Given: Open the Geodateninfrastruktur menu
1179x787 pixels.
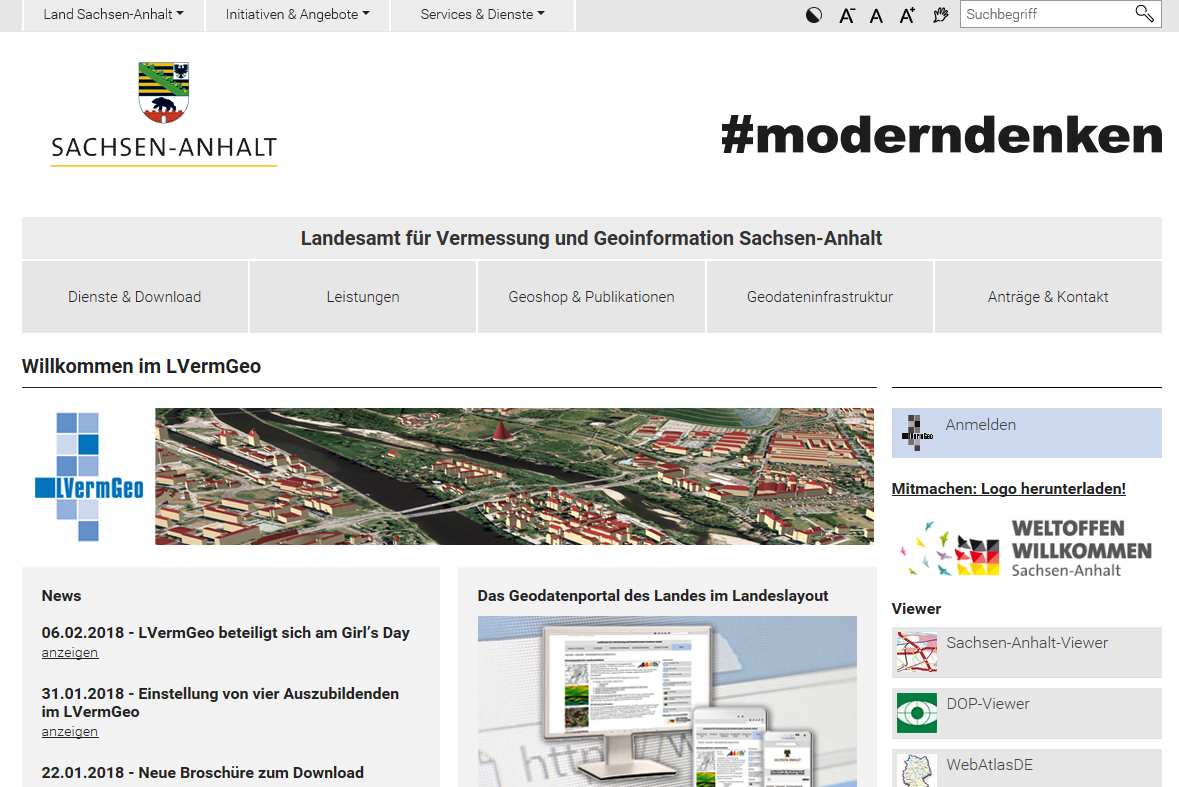Looking at the screenshot, I should (x=820, y=297).
